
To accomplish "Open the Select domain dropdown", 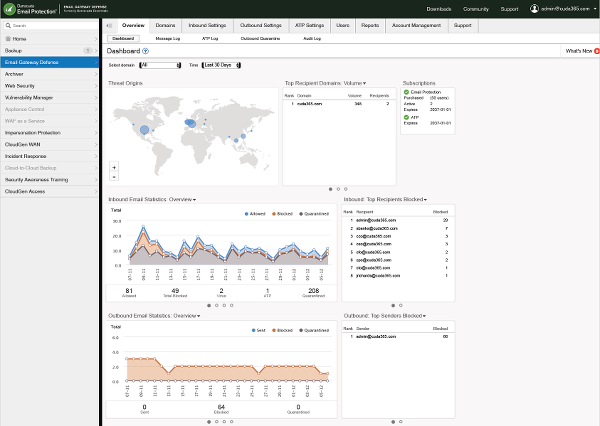I will [x=160, y=65].
